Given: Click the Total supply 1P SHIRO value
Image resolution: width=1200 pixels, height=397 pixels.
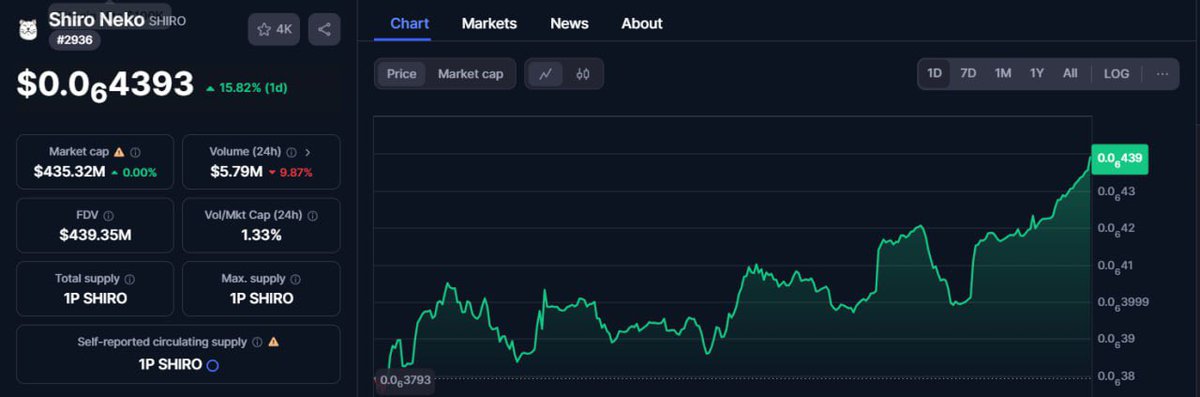Looking at the screenshot, I should click(x=95, y=298).
